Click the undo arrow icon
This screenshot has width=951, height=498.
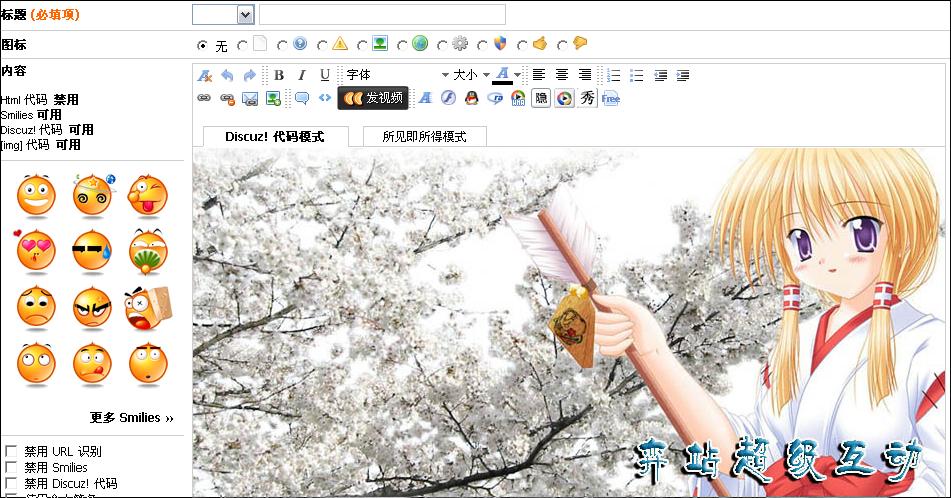pyautogui.click(x=227, y=75)
